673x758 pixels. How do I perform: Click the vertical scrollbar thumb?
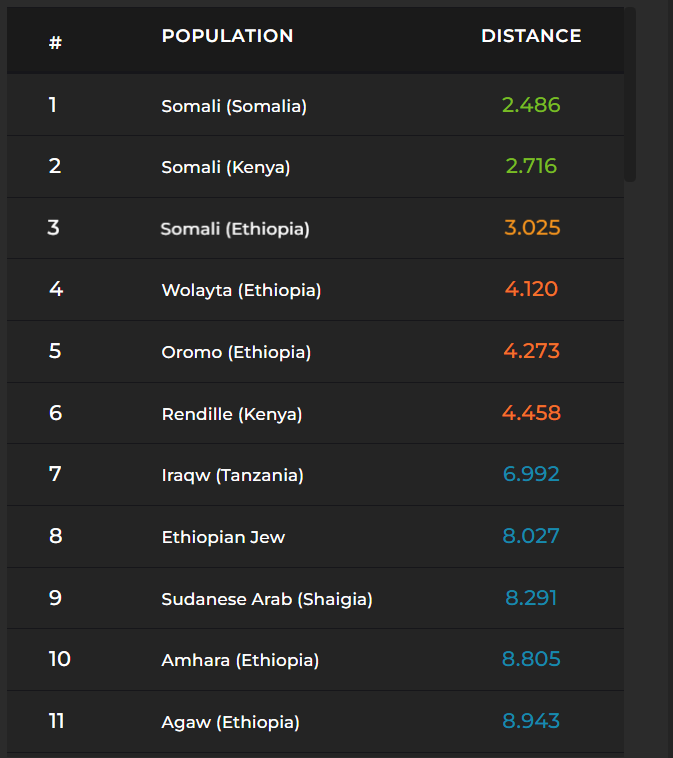[630, 94]
